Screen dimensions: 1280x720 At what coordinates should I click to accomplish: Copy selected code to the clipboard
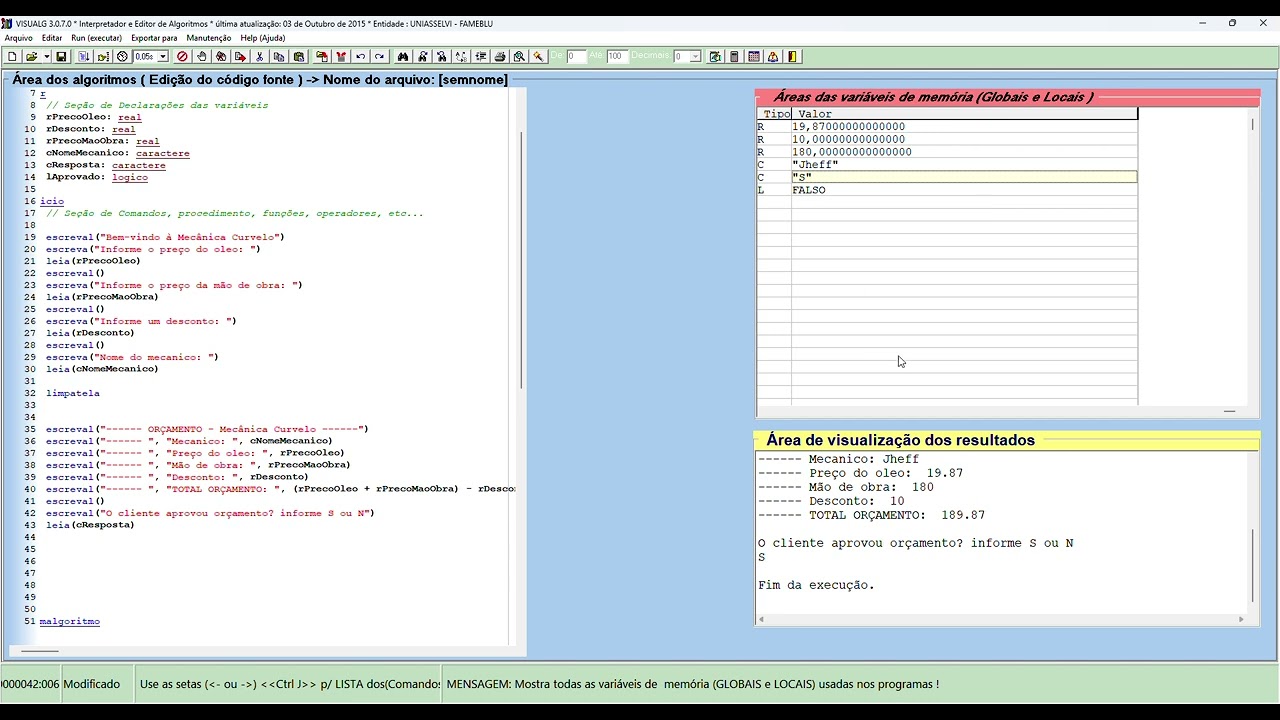tap(279, 57)
